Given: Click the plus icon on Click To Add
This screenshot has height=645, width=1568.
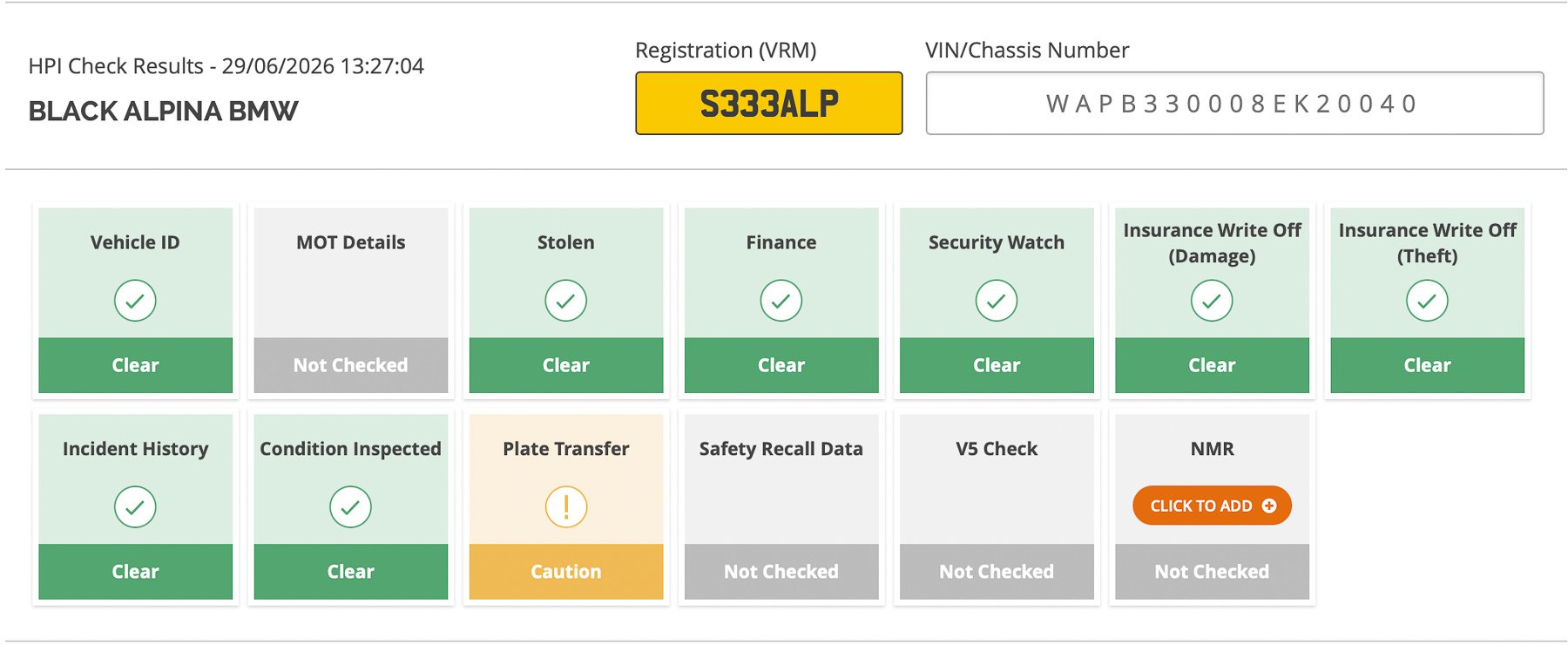Looking at the screenshot, I should coord(1269,506).
